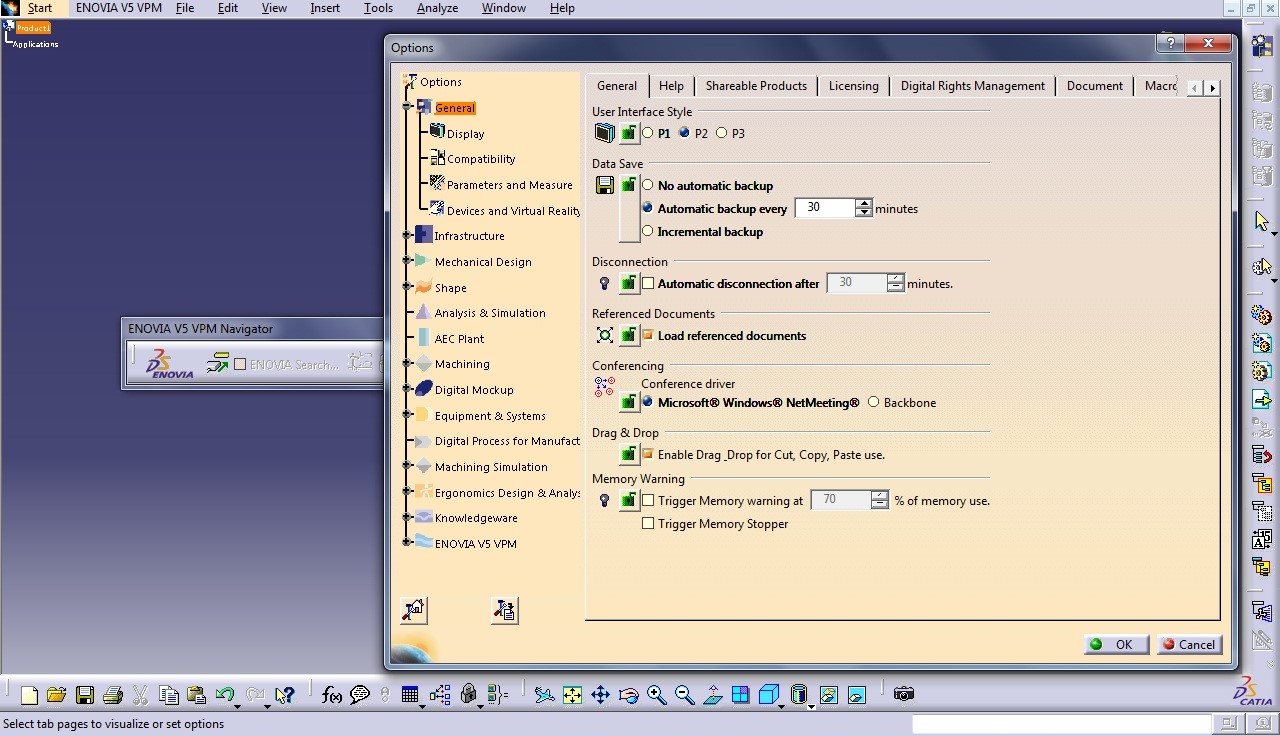Toggle Enable Drag Drop for Cut, Copy, Paste
Image resolution: width=1280 pixels, height=736 pixels.
[x=648, y=455]
